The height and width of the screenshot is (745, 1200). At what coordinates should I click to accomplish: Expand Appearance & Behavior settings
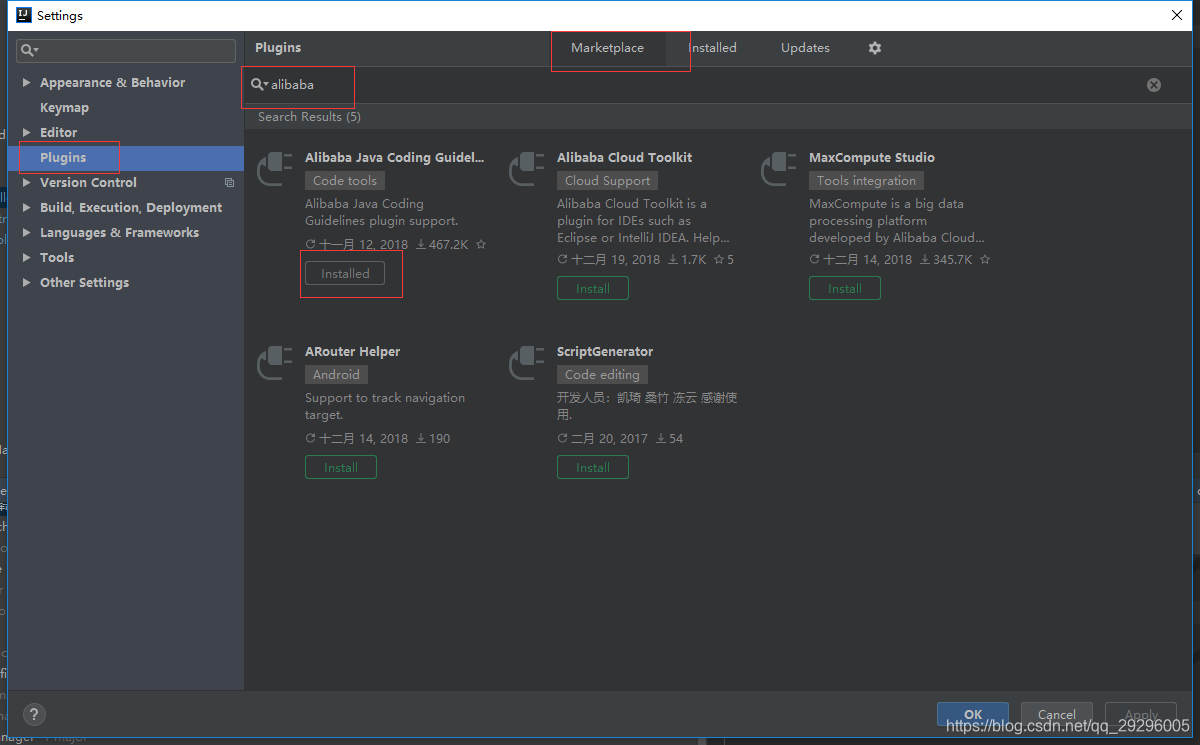pyautogui.click(x=27, y=83)
